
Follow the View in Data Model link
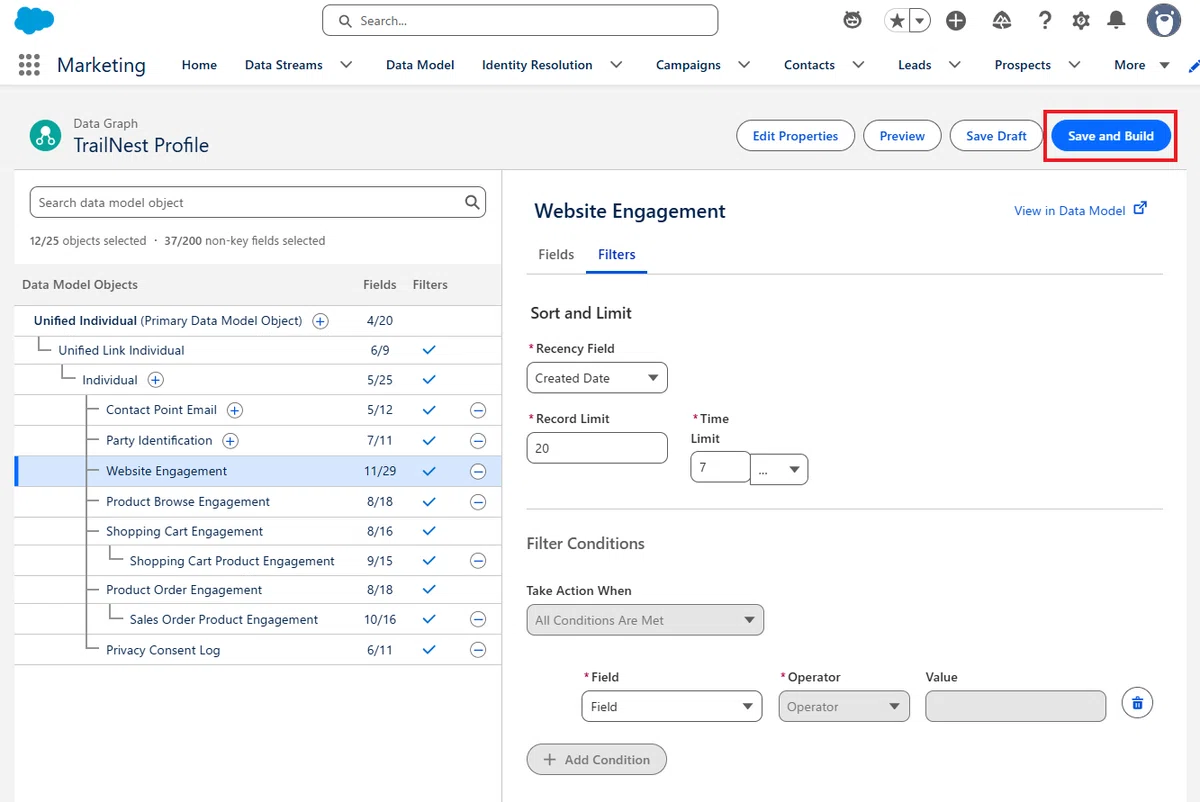click(1080, 210)
